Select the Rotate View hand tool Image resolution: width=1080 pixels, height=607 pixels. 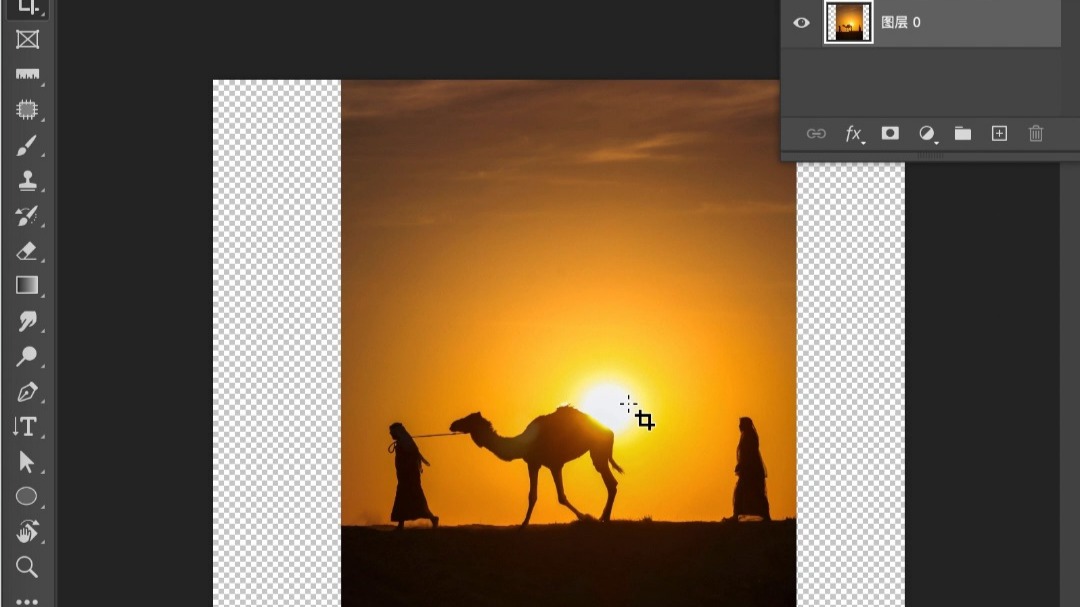coord(27,532)
